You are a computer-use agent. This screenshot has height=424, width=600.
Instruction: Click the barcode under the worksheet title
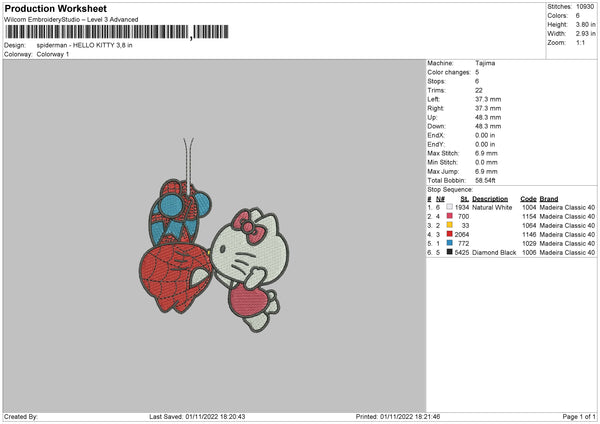[x=117, y=32]
